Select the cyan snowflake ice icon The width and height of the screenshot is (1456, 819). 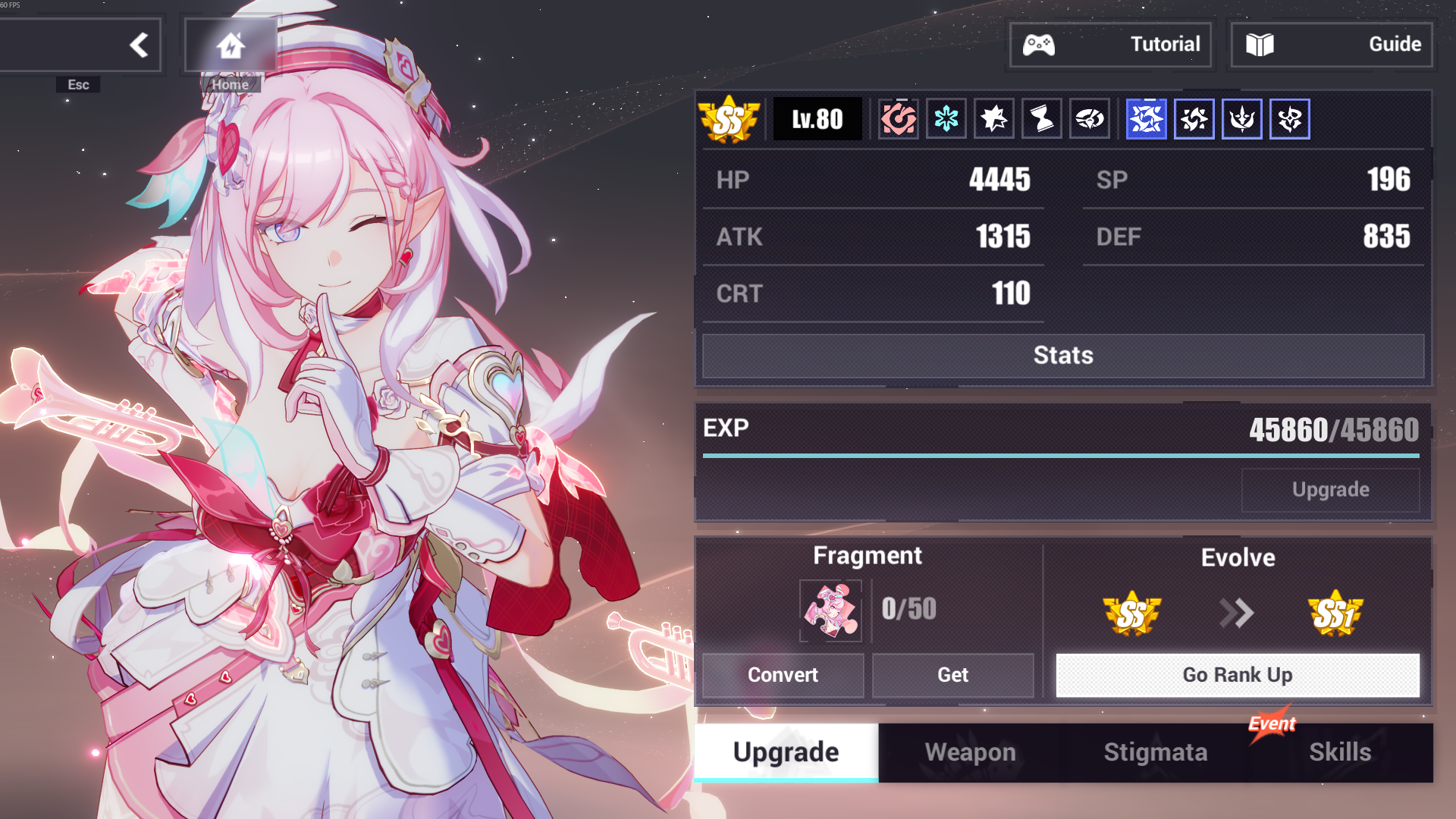(946, 119)
